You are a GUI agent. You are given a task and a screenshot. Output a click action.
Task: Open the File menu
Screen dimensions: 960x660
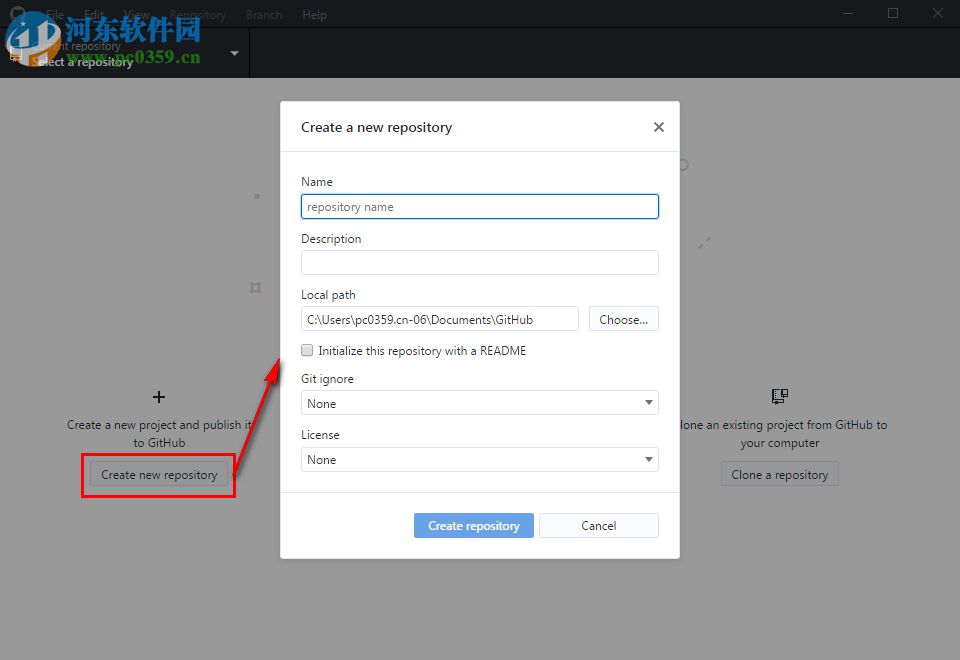(54, 14)
